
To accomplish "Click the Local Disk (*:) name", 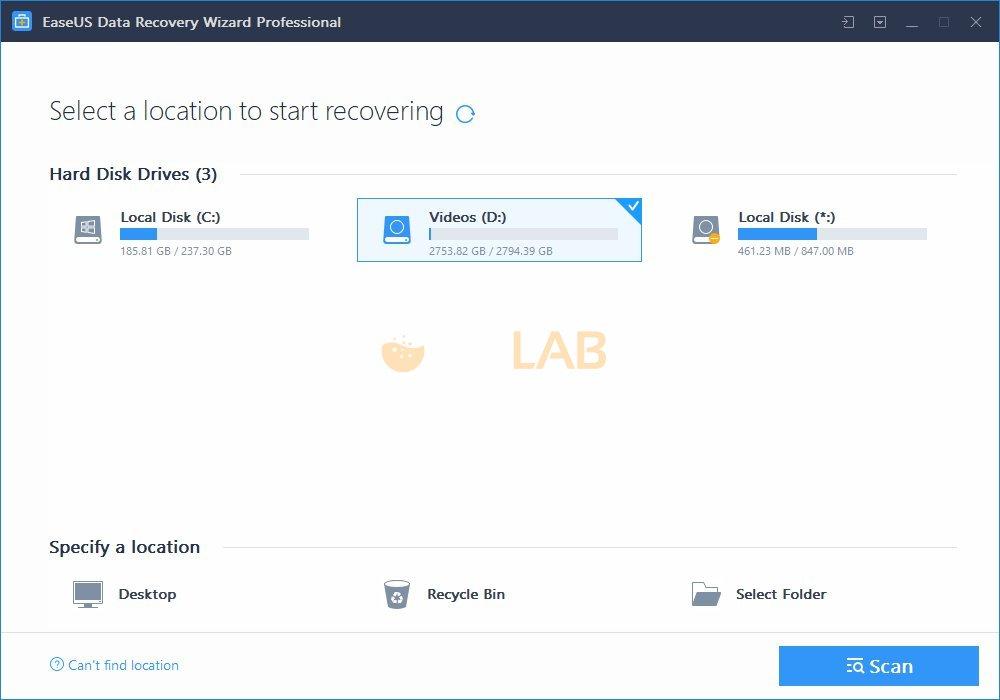I will [x=787, y=217].
